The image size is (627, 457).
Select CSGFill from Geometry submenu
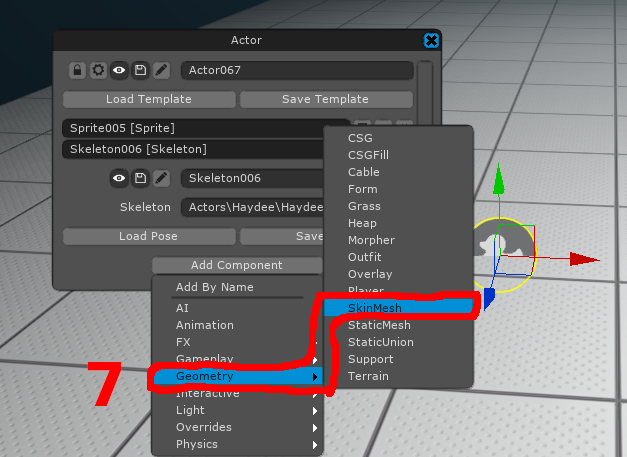[x=398, y=155]
